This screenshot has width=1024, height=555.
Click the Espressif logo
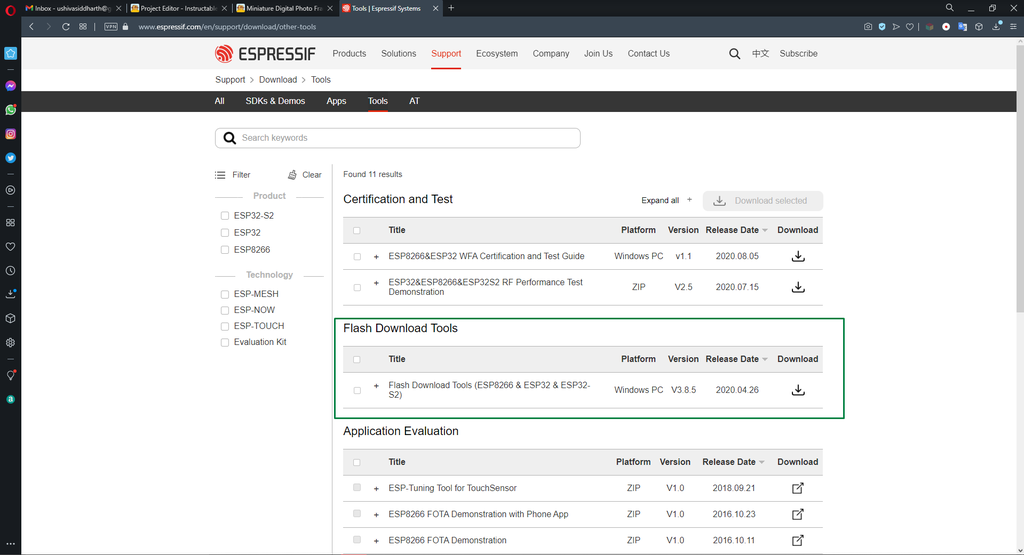click(x=265, y=54)
